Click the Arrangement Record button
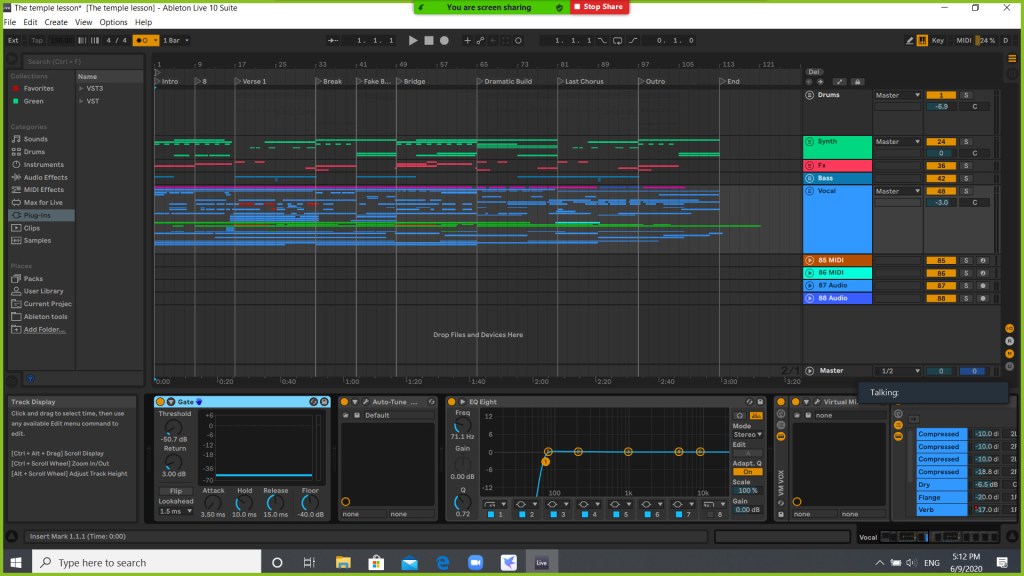The height and width of the screenshot is (576, 1024). pyautogui.click(x=444, y=40)
